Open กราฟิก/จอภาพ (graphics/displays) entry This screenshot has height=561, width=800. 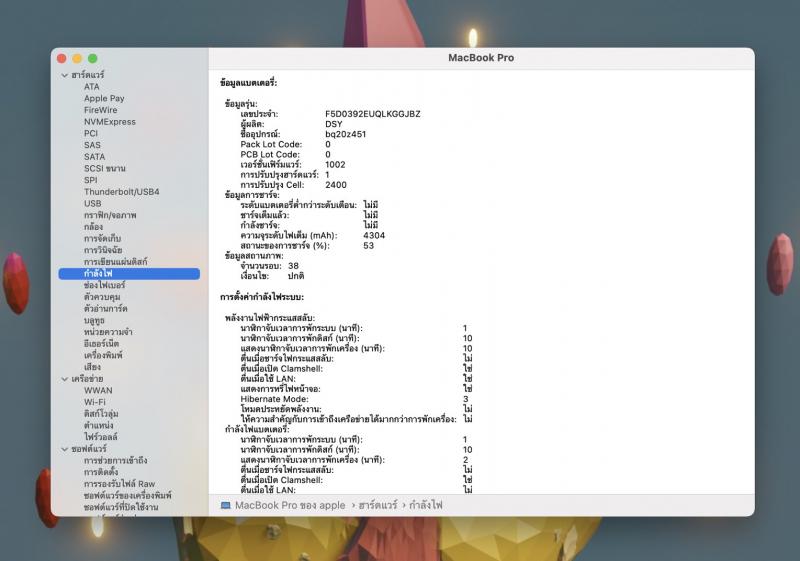110,215
